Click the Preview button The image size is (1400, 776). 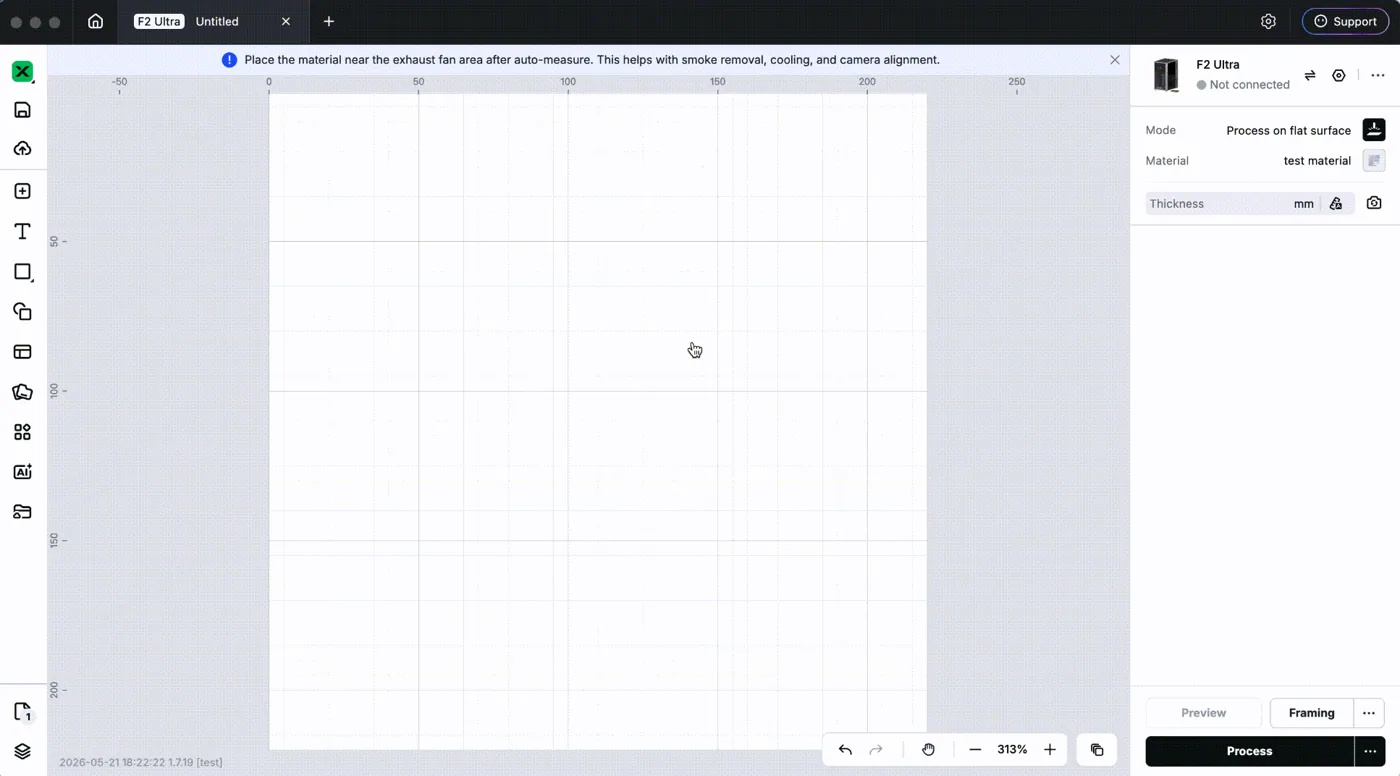(1203, 713)
